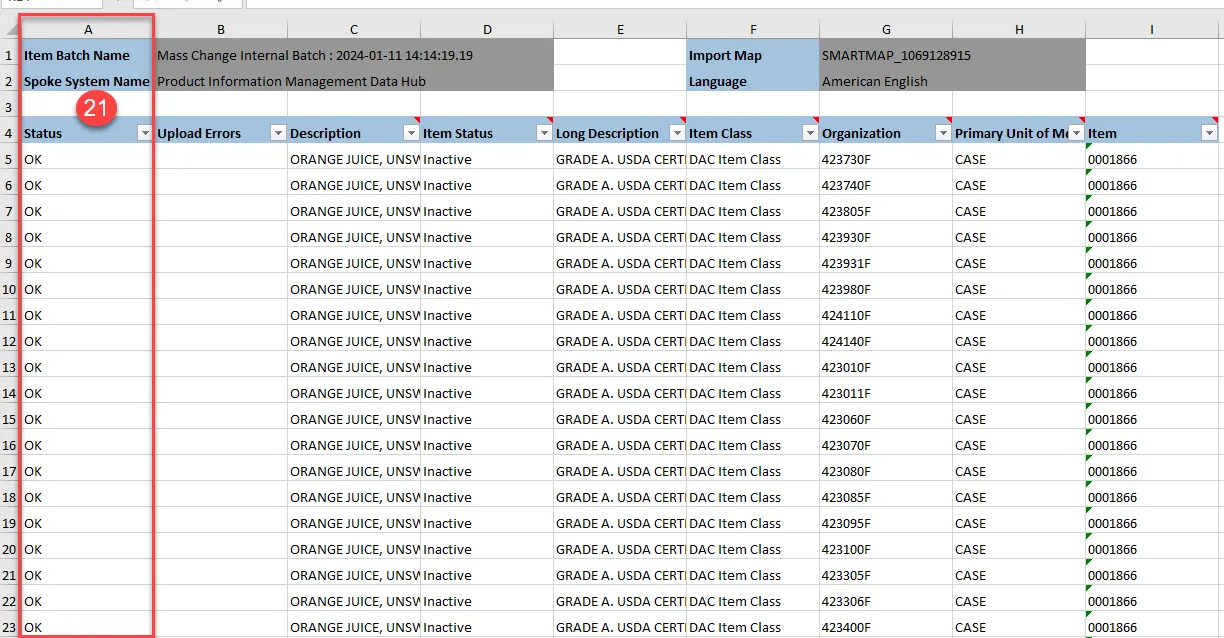
Task: Select the organization cell 423730F
Action: [885, 159]
